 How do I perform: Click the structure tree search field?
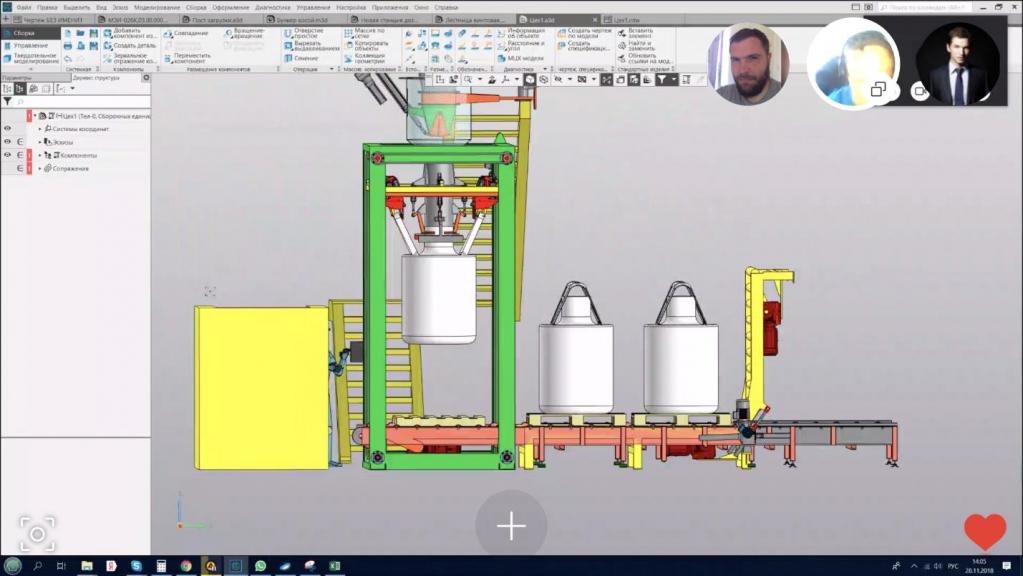(82, 102)
